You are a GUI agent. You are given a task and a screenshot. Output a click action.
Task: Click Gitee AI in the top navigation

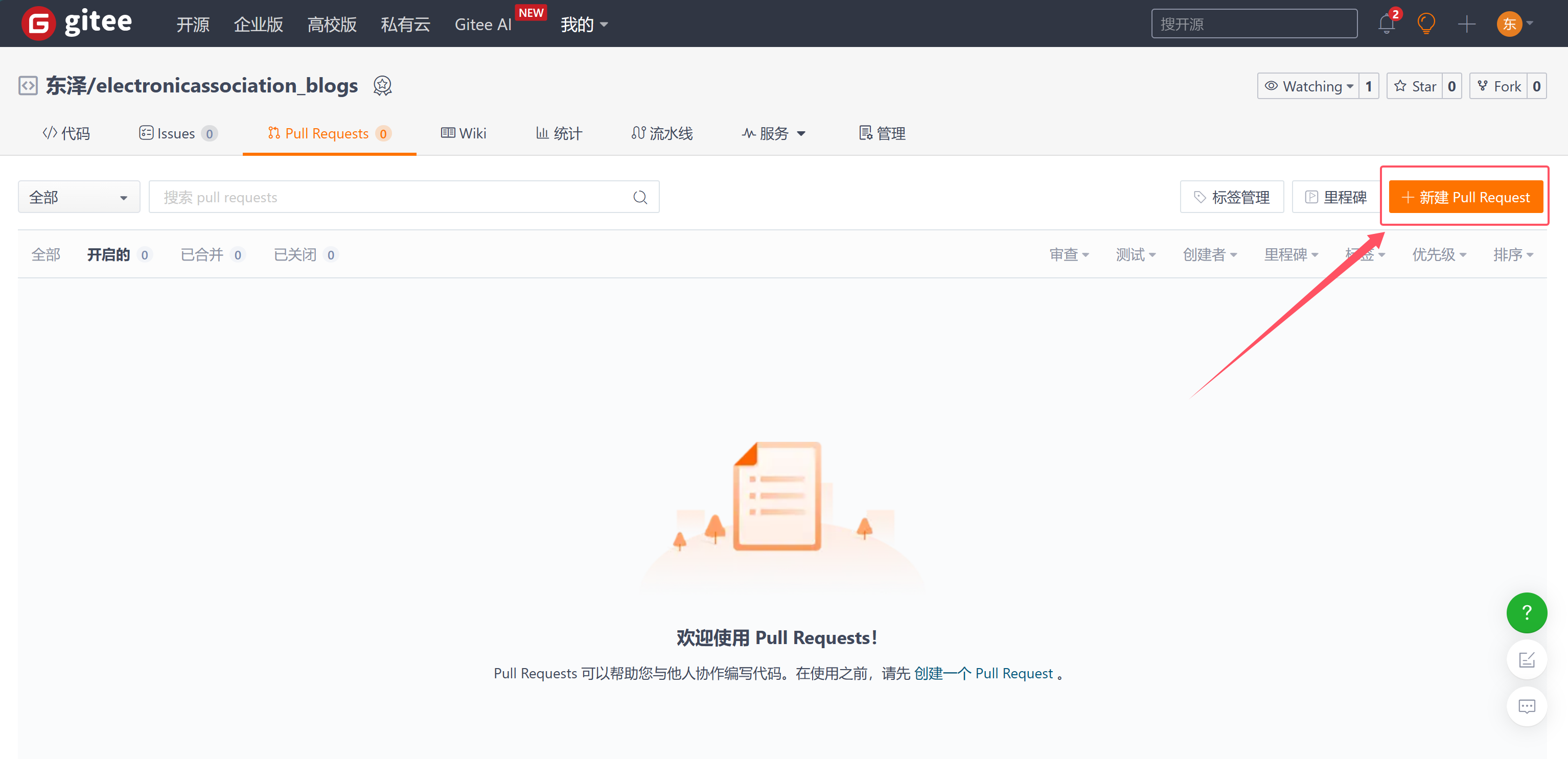pyautogui.click(x=482, y=25)
